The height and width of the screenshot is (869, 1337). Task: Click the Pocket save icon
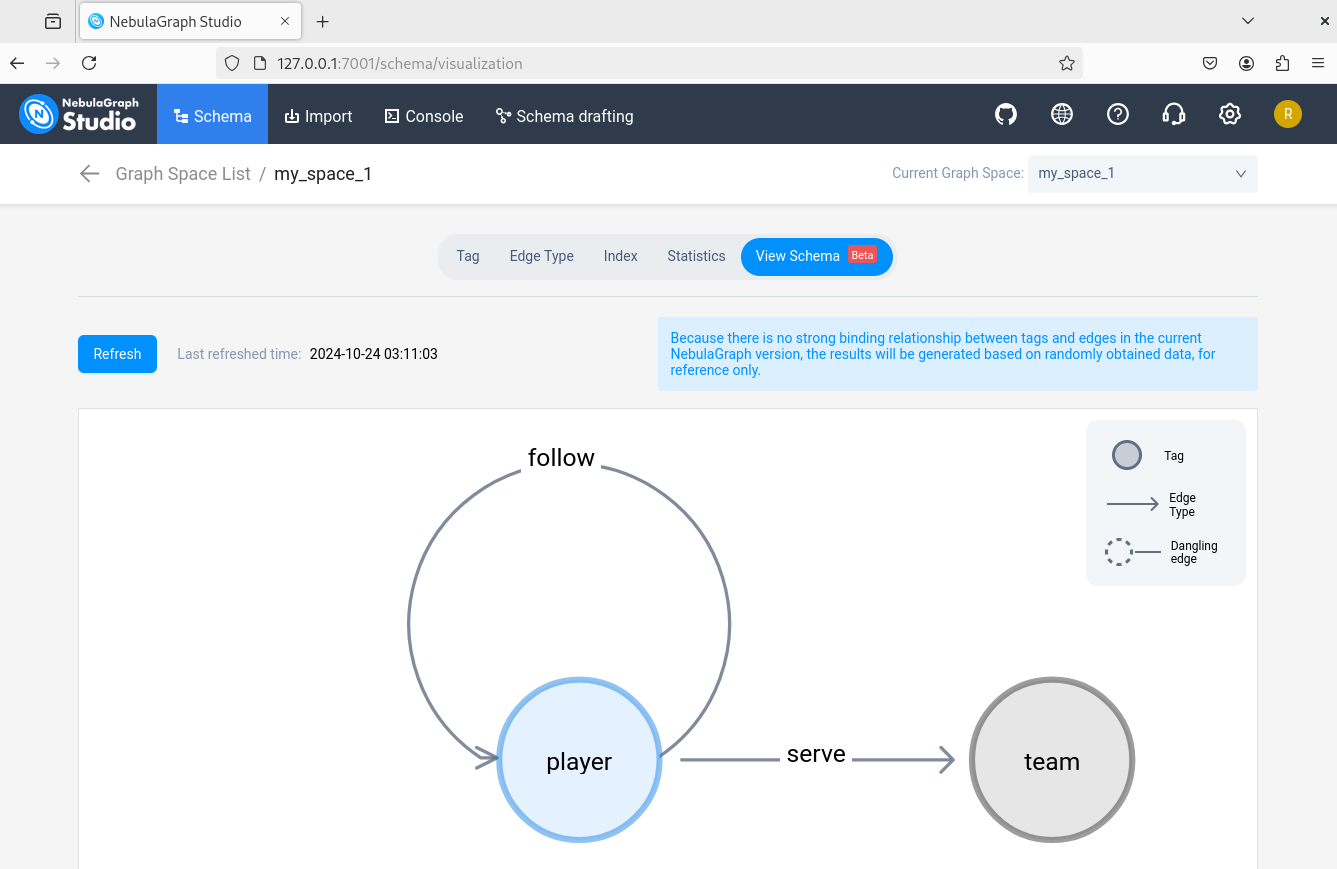pyautogui.click(x=1210, y=63)
